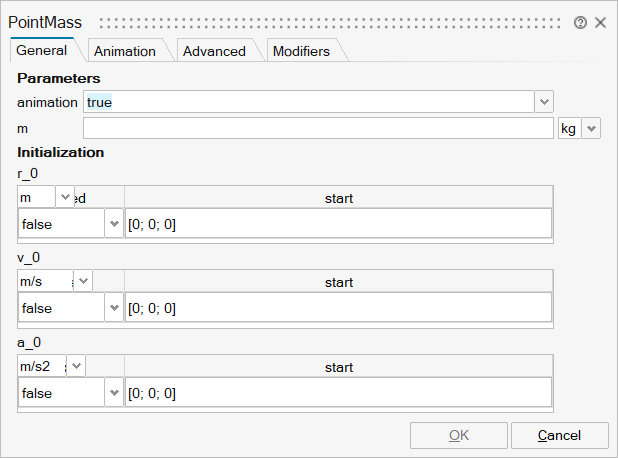Click the r_0 start column header
This screenshot has height=458, width=618.
338,198
